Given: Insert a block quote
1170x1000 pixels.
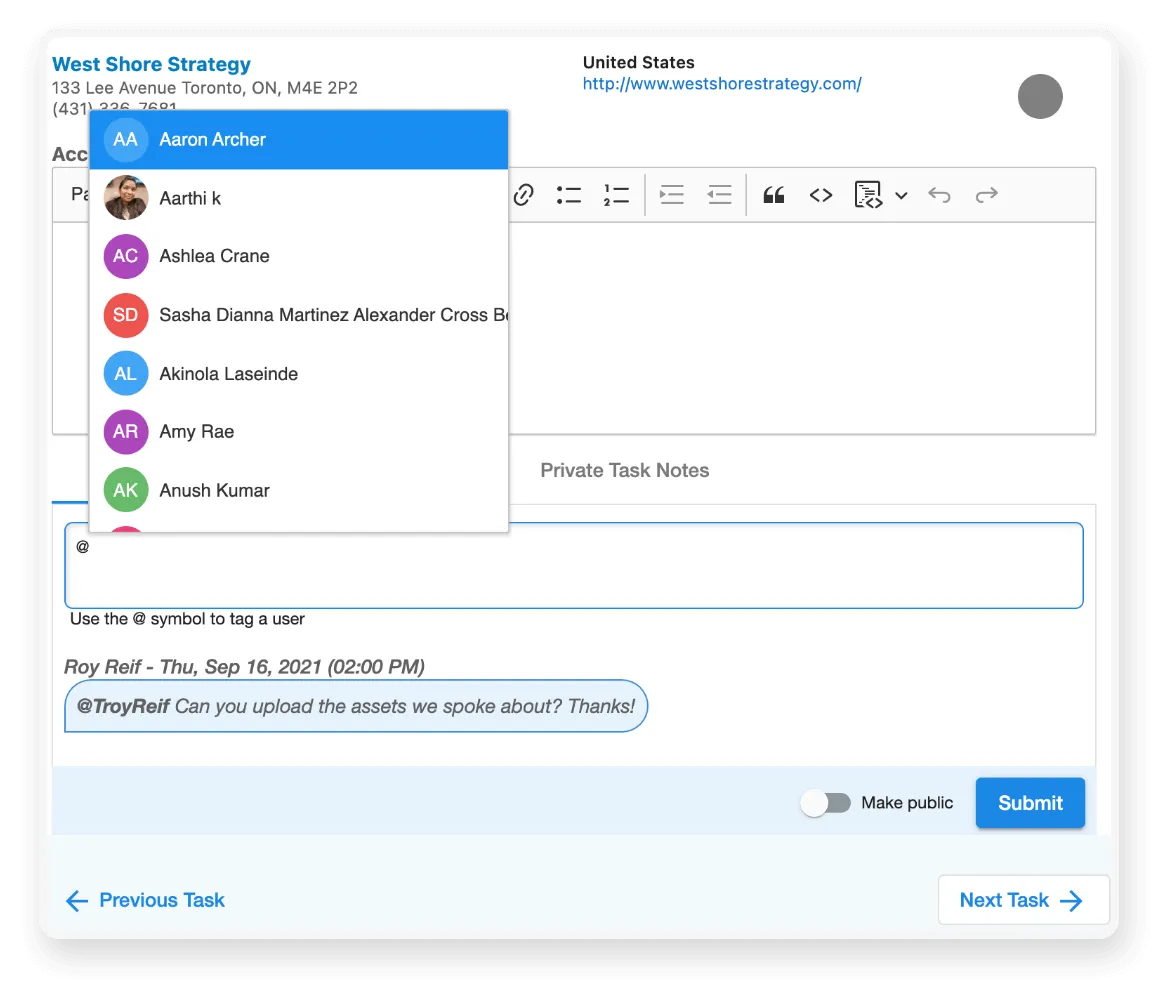Looking at the screenshot, I should coord(772,195).
